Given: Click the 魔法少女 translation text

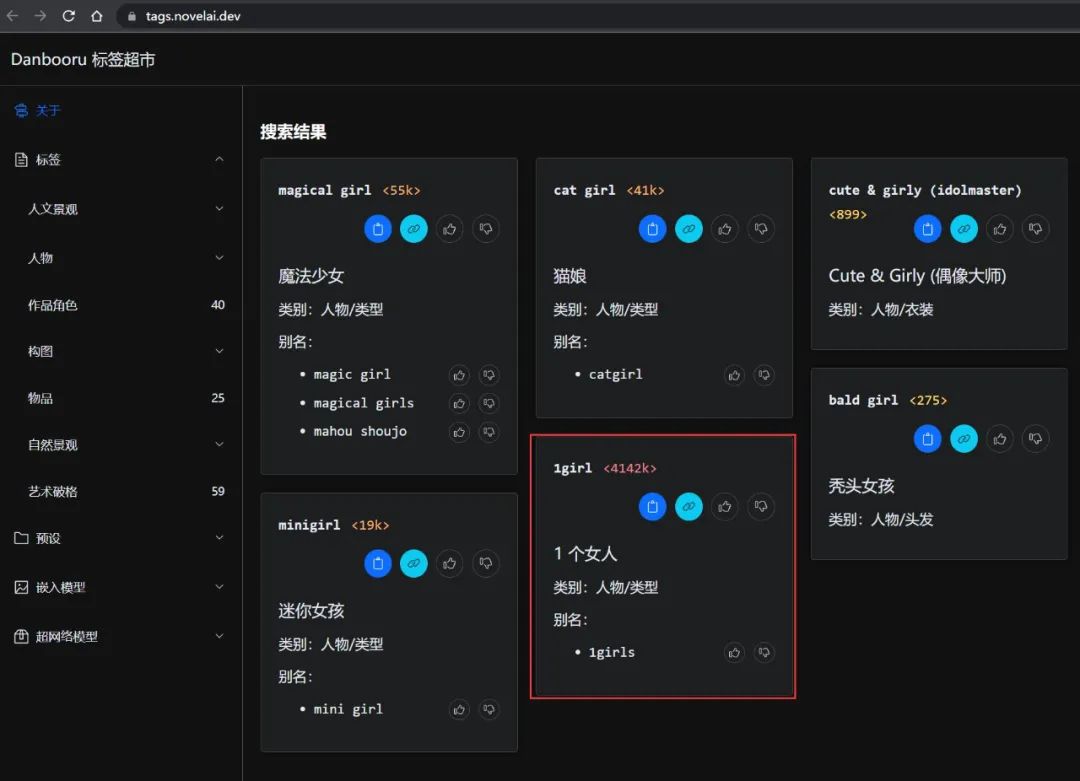Looking at the screenshot, I should (x=311, y=276).
